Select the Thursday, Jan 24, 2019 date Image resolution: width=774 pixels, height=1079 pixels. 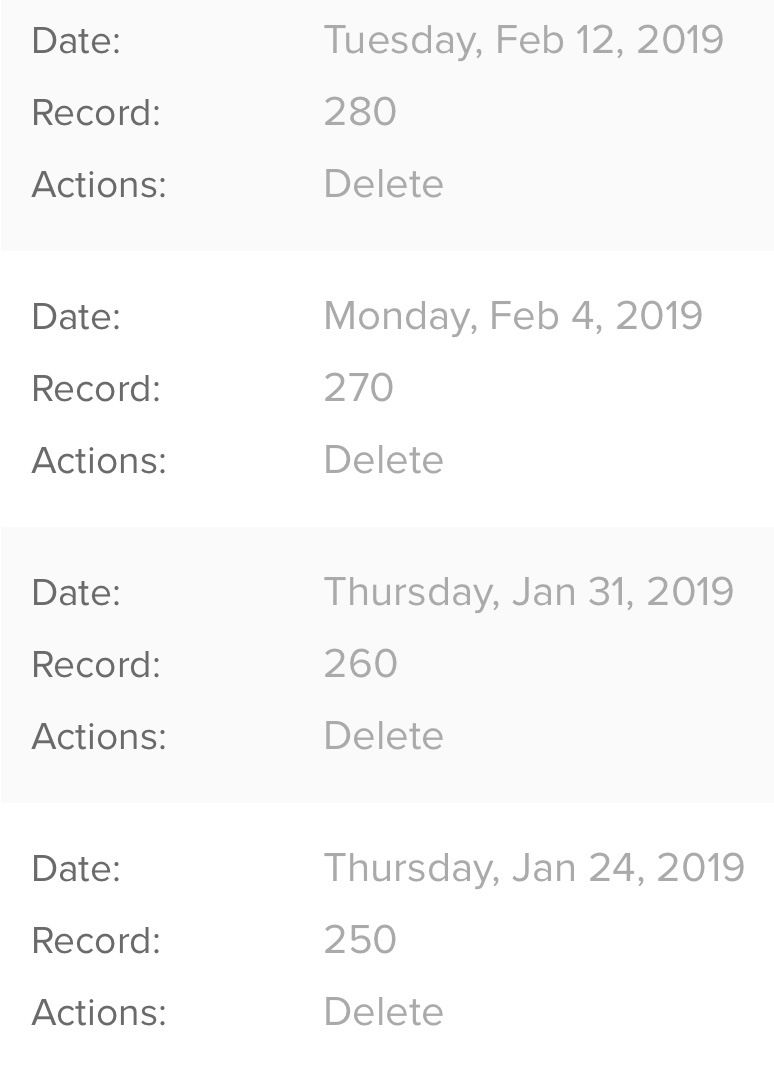(534, 868)
